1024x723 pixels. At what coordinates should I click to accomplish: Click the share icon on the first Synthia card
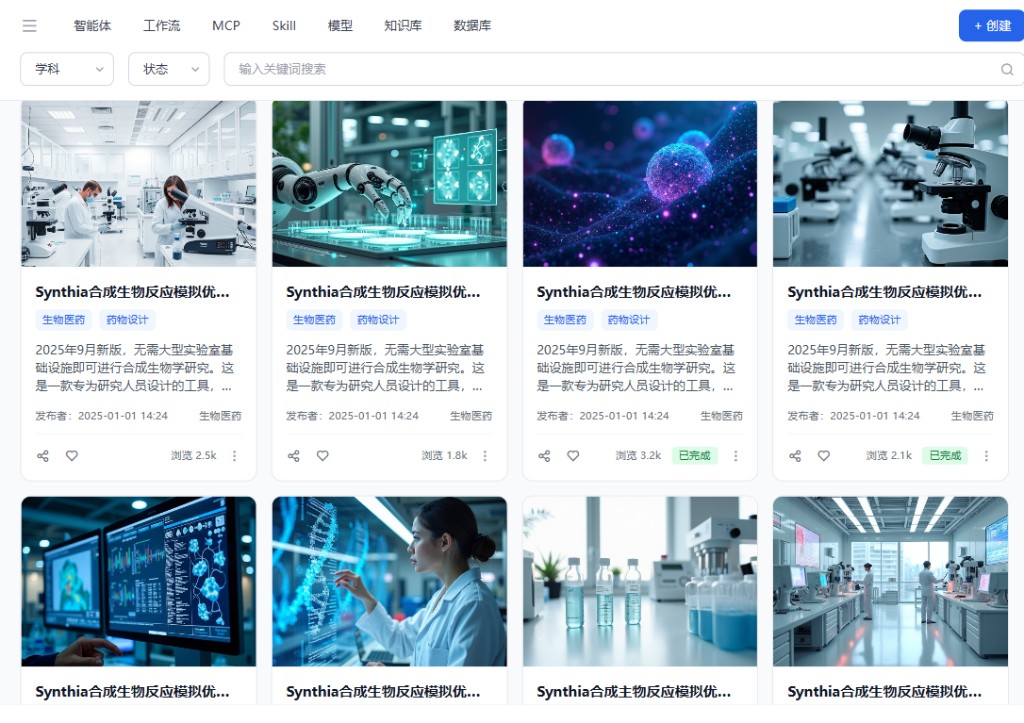(42, 455)
